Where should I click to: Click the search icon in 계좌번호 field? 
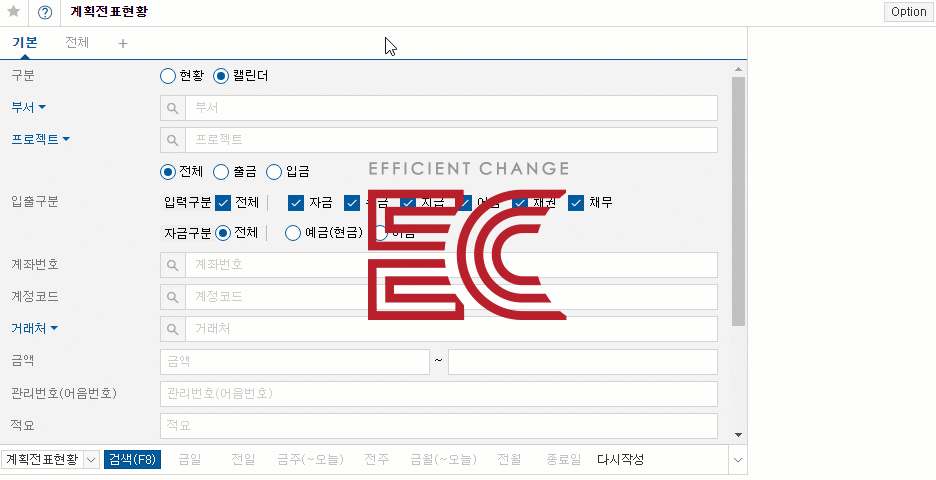pos(173,265)
